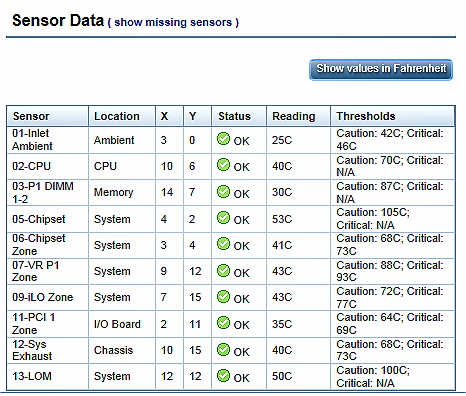Click the OK icon for 12-Sys Exhaust
Screen dimensions: 466x396
(x=223, y=349)
